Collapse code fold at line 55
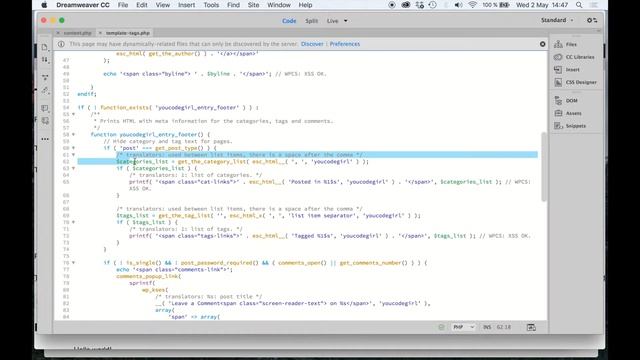640x360 pixels. click(x=73, y=114)
